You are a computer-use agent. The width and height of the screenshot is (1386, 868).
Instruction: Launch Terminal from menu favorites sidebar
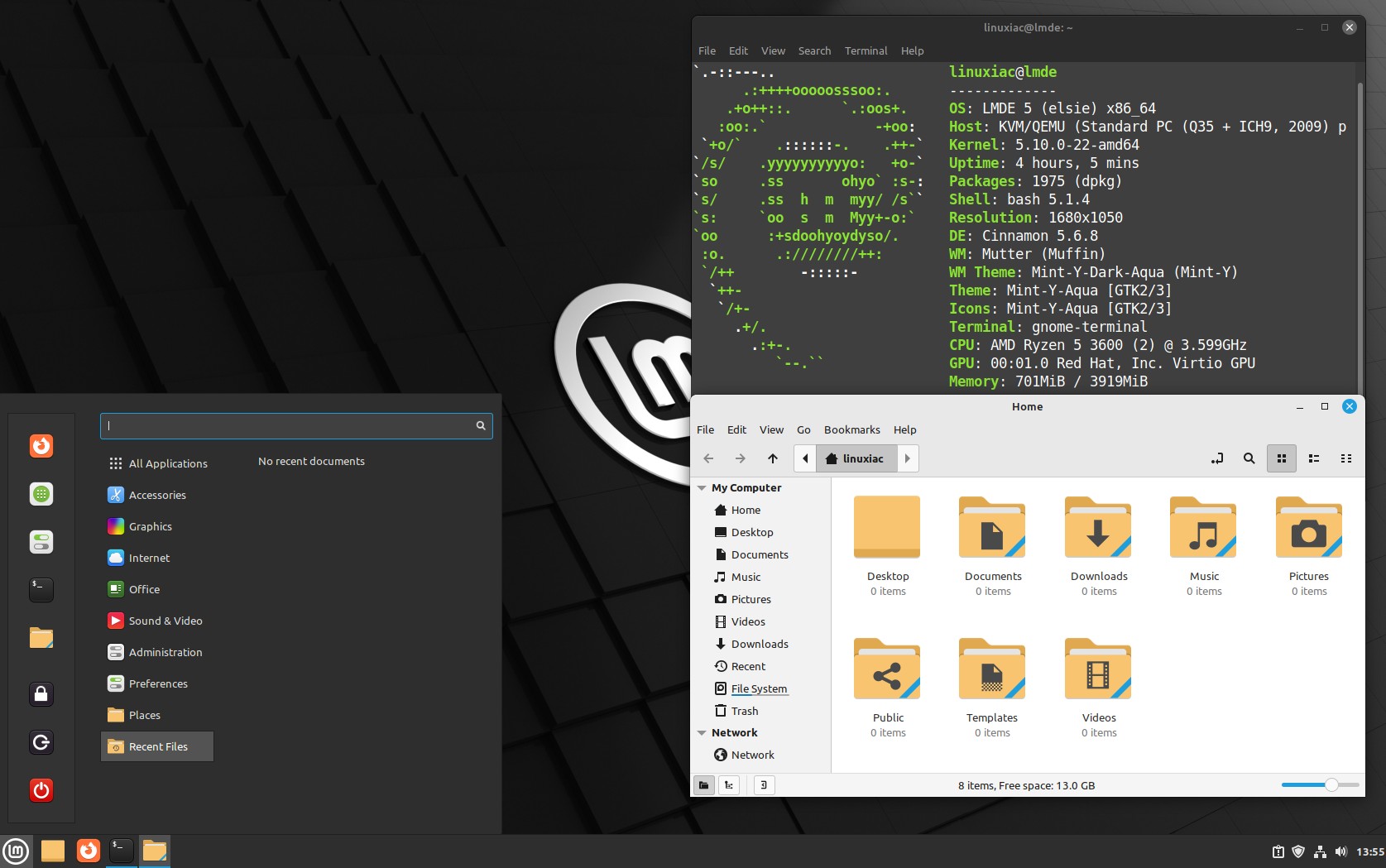point(41,590)
